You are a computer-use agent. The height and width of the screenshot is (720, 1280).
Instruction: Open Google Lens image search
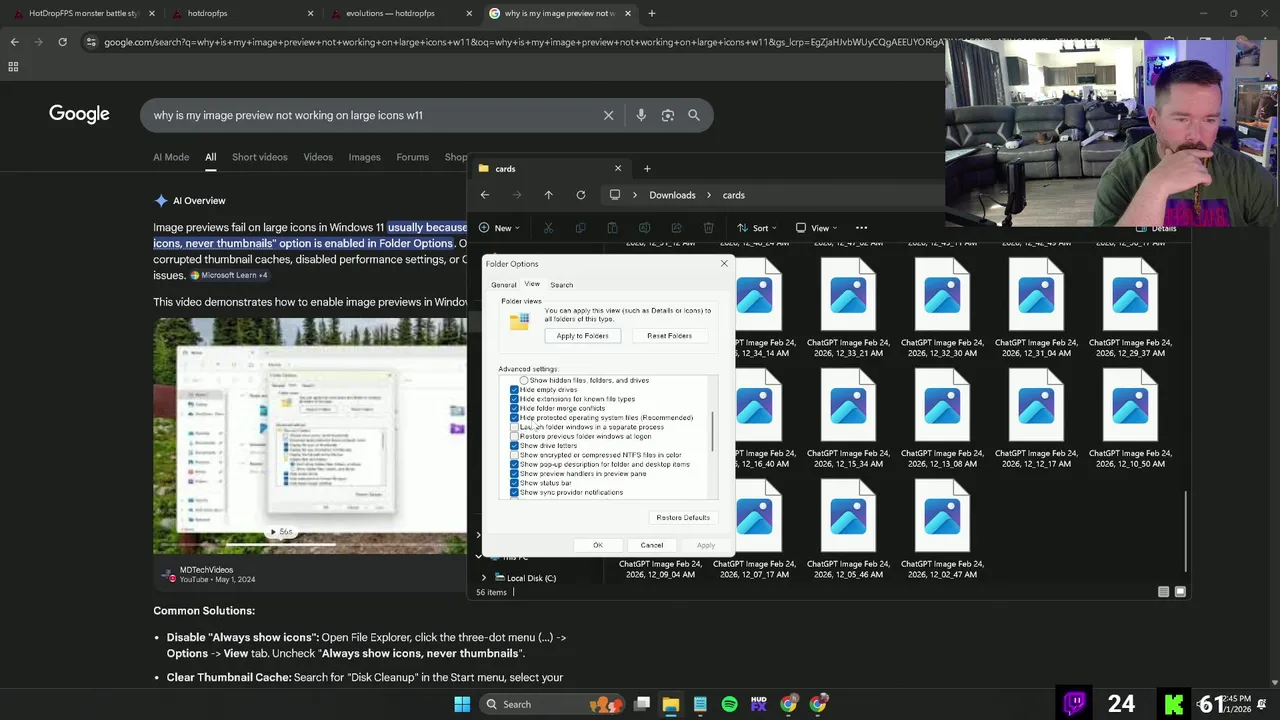[667, 115]
